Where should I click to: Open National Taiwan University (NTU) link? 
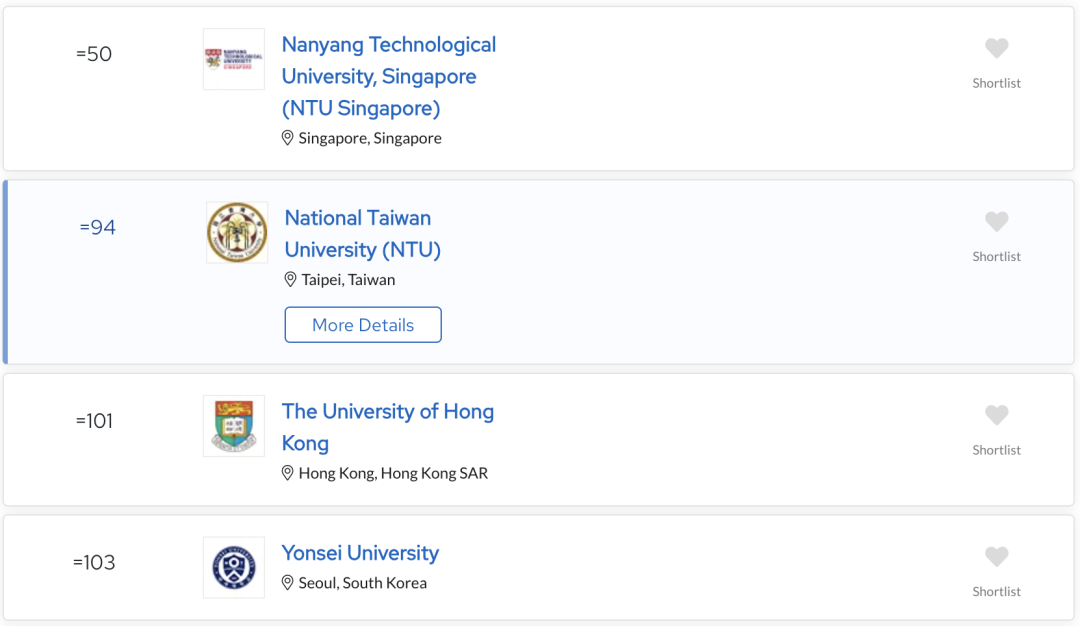pyautogui.click(x=362, y=233)
